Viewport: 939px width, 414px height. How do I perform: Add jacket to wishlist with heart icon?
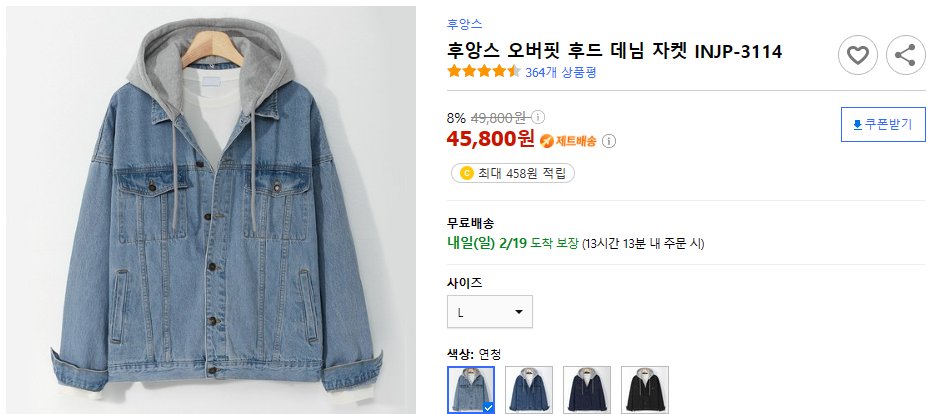click(x=858, y=55)
